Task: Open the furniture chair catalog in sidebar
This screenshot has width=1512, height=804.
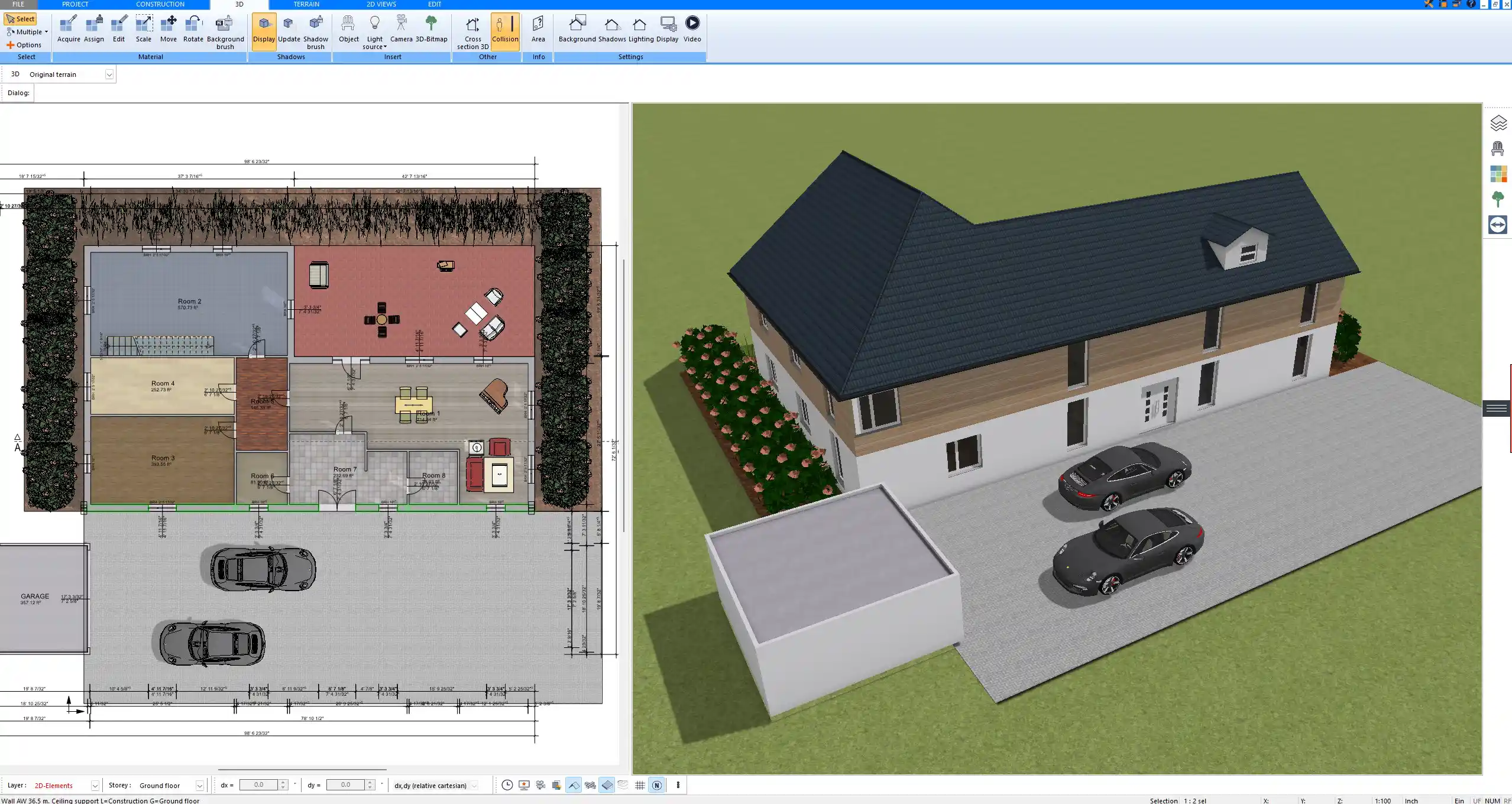Action: pos(1498,148)
